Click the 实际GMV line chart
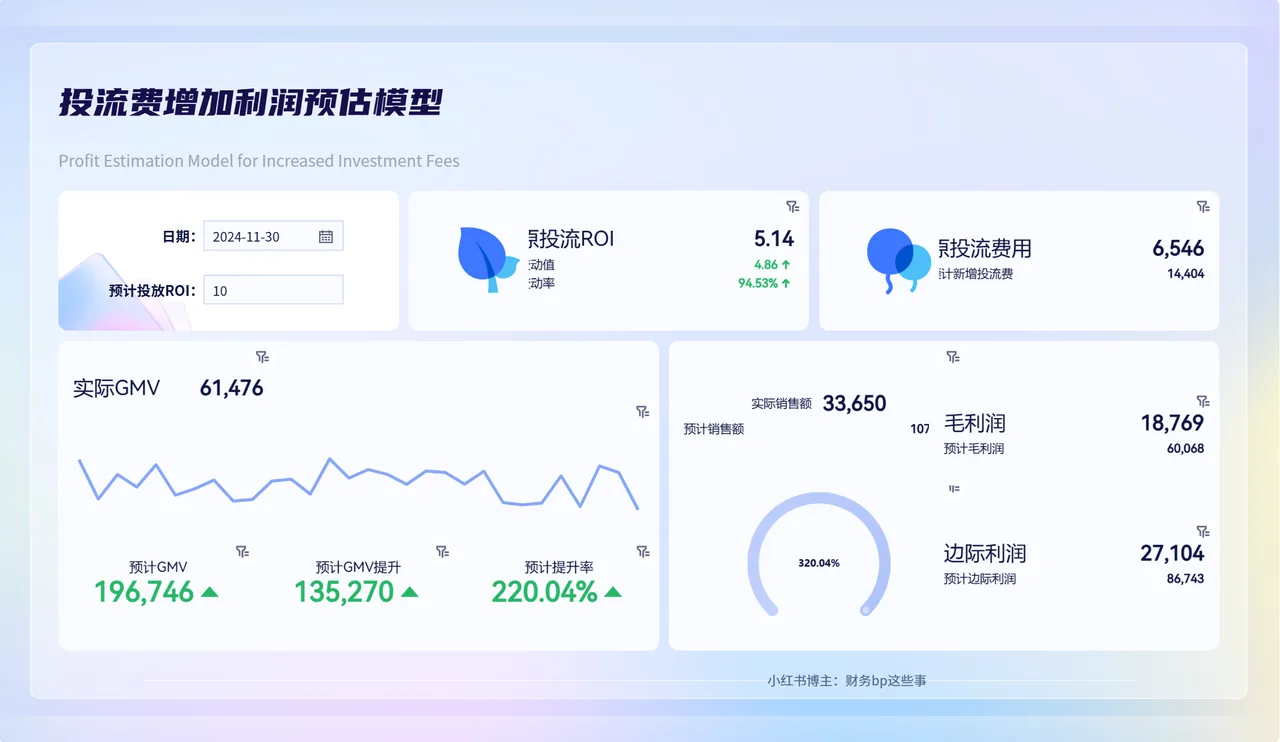The image size is (1280, 742). pyautogui.click(x=358, y=484)
